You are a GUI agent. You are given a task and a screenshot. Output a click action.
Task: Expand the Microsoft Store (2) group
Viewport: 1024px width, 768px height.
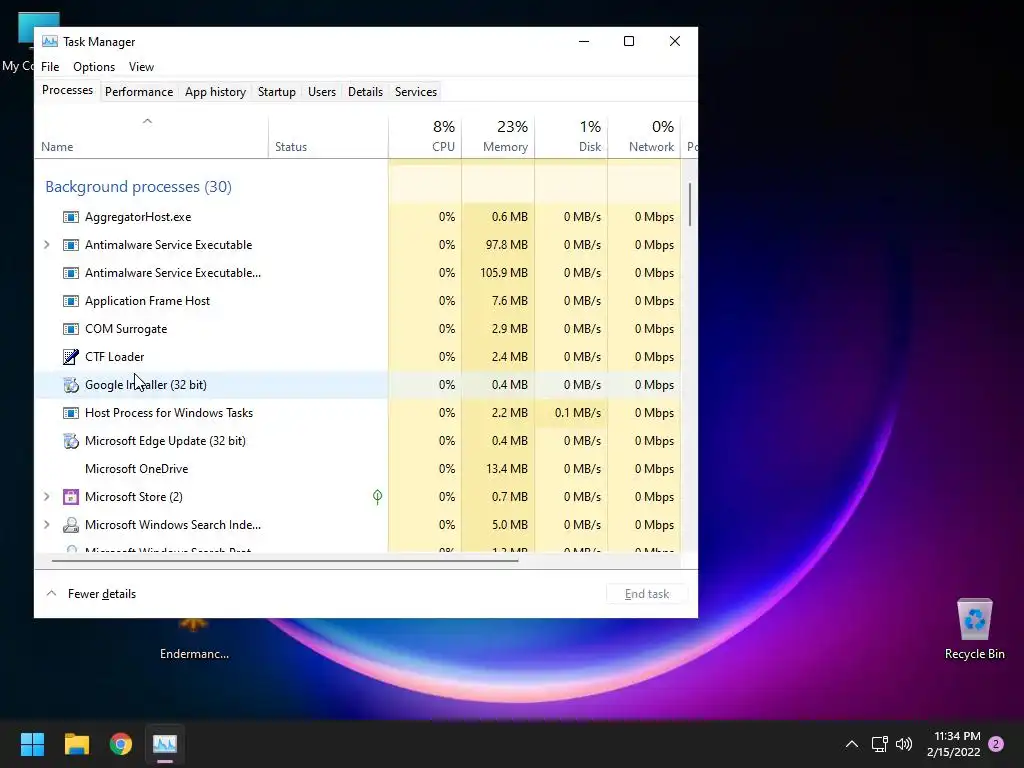pos(46,497)
